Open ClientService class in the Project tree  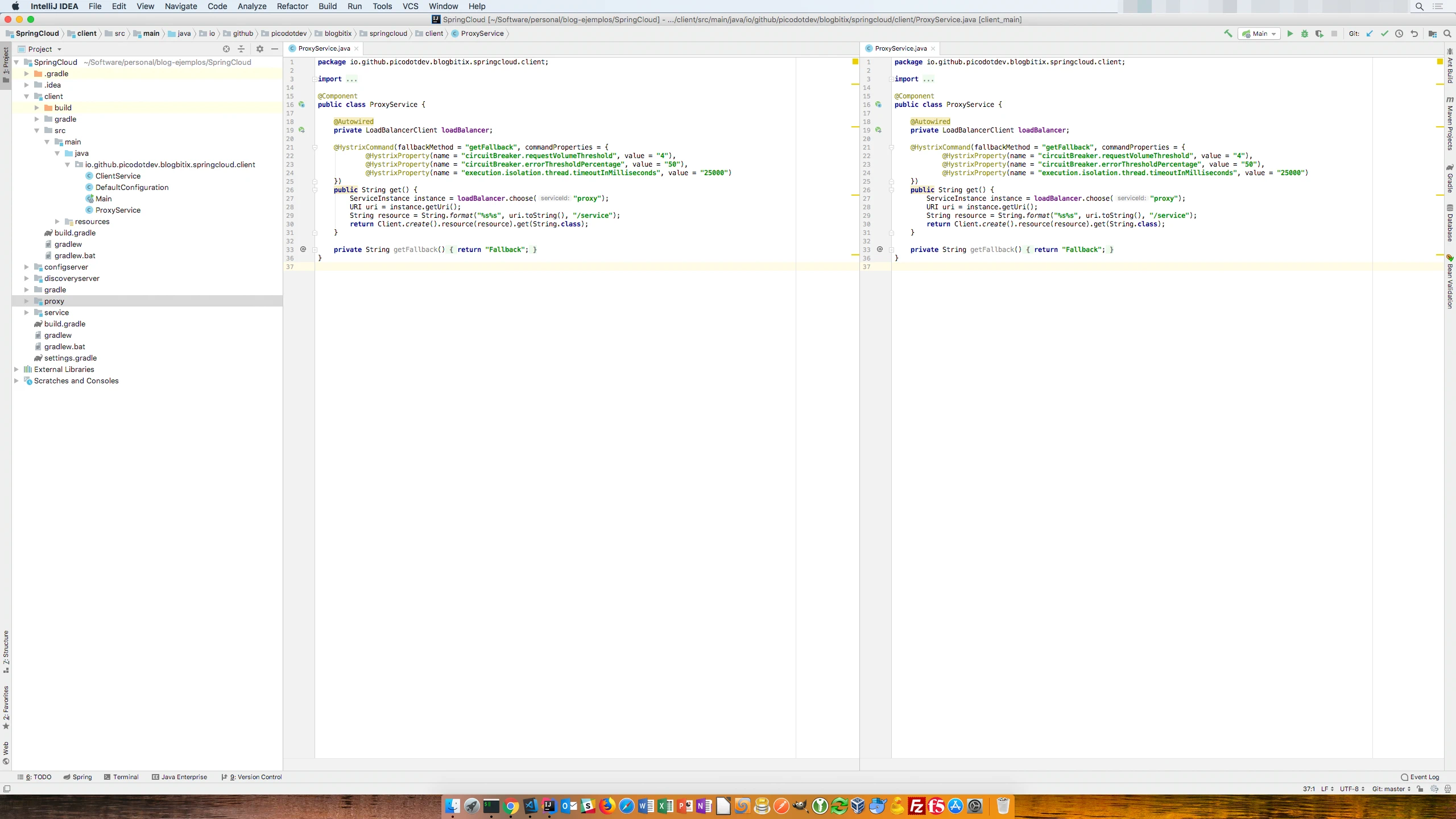point(118,176)
